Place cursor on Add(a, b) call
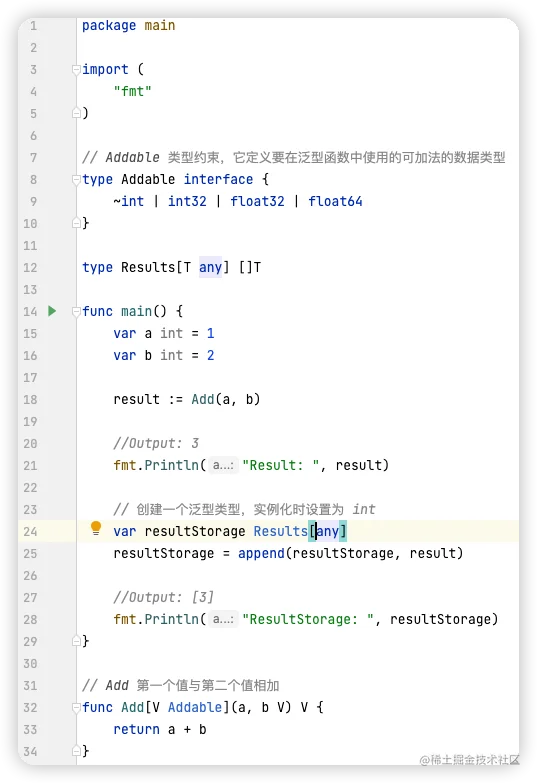537x783 pixels. pos(225,399)
